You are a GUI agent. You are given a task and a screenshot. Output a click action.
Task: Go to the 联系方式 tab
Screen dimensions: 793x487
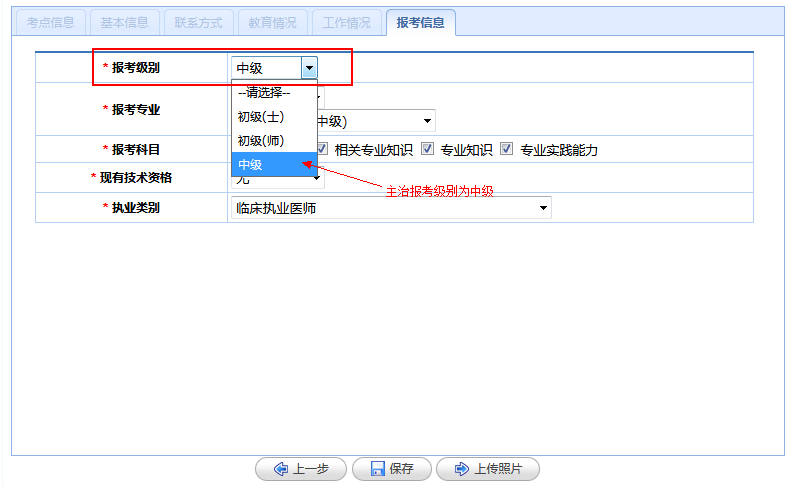click(x=197, y=22)
